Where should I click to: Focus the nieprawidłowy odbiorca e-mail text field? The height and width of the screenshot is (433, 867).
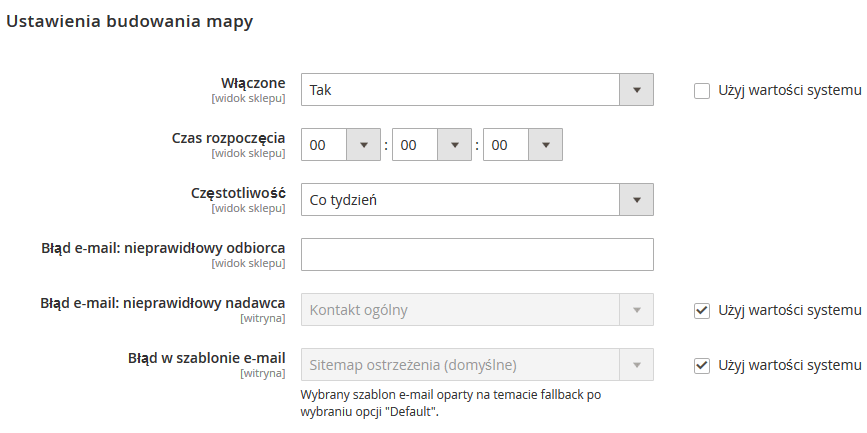tap(477, 255)
